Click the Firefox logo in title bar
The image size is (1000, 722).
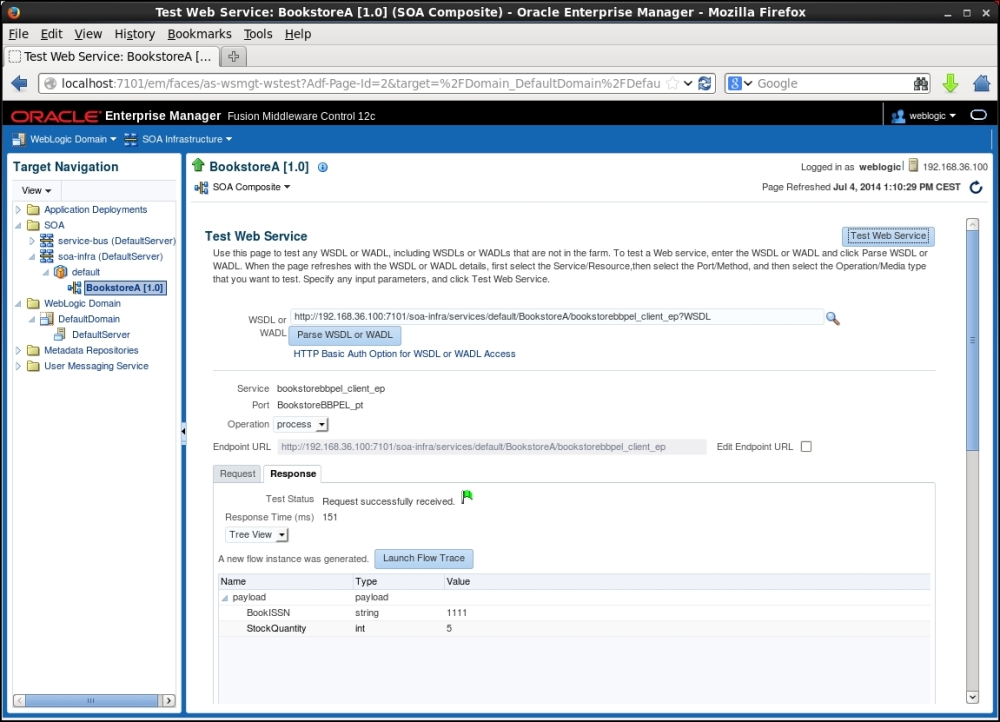point(14,12)
